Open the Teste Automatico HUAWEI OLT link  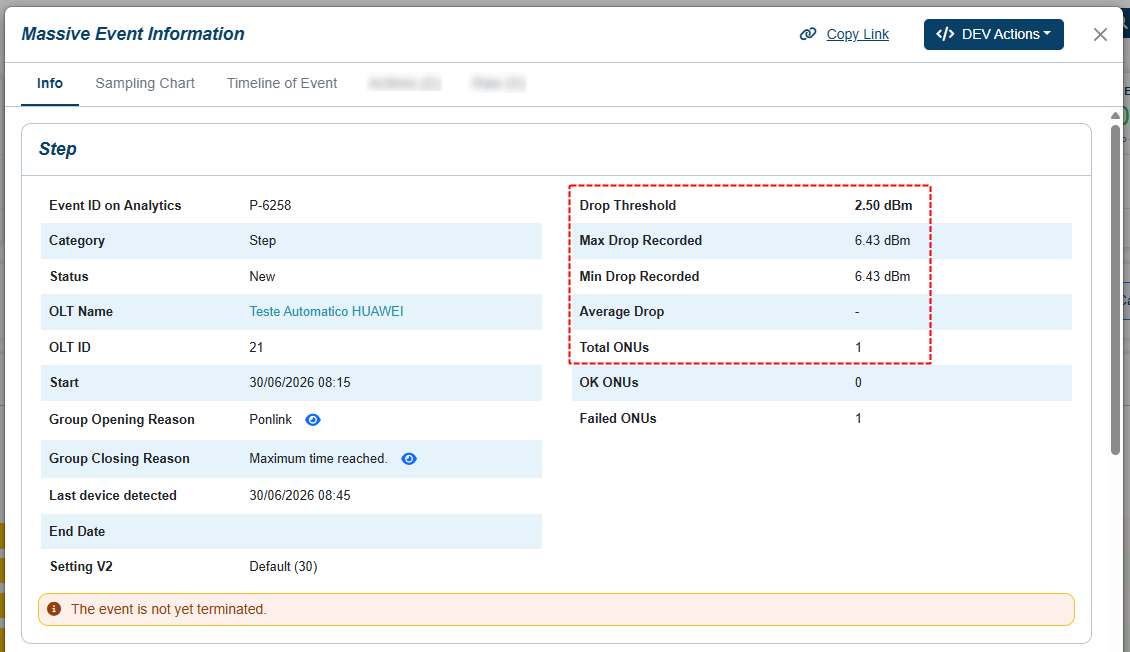(x=326, y=312)
